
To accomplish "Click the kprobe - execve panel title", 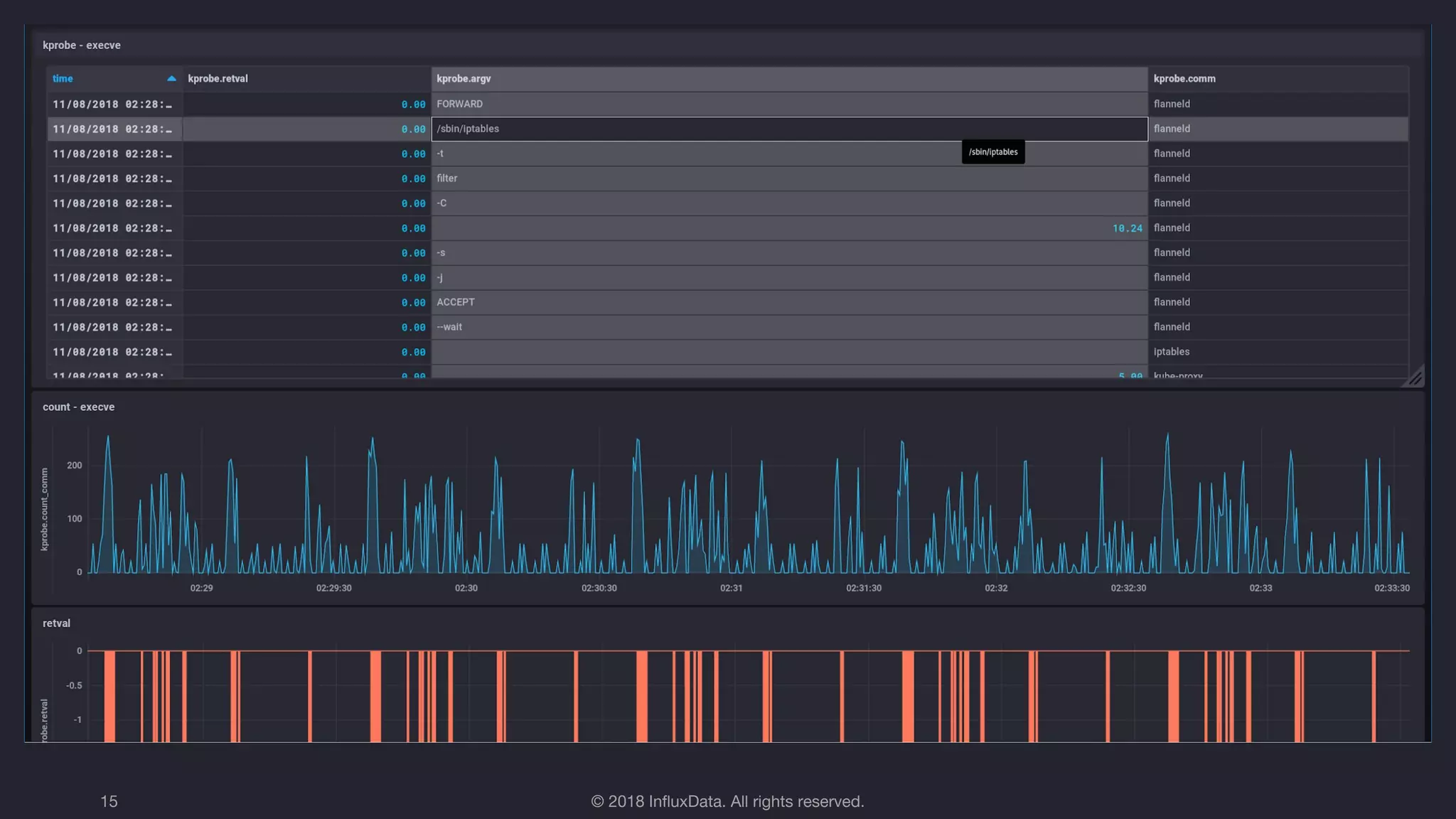I will [x=82, y=45].
